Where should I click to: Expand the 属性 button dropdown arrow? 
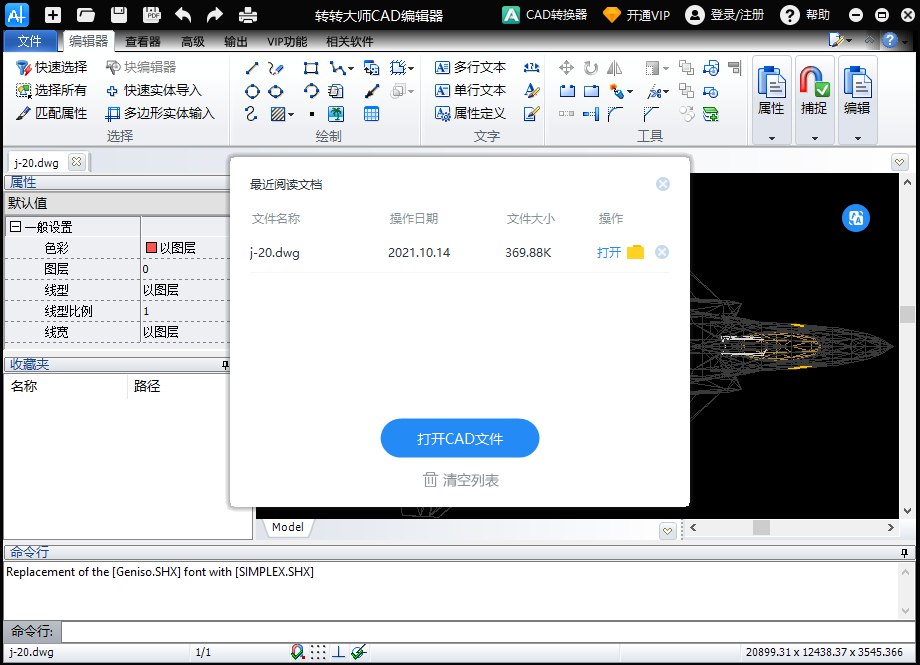point(771,138)
